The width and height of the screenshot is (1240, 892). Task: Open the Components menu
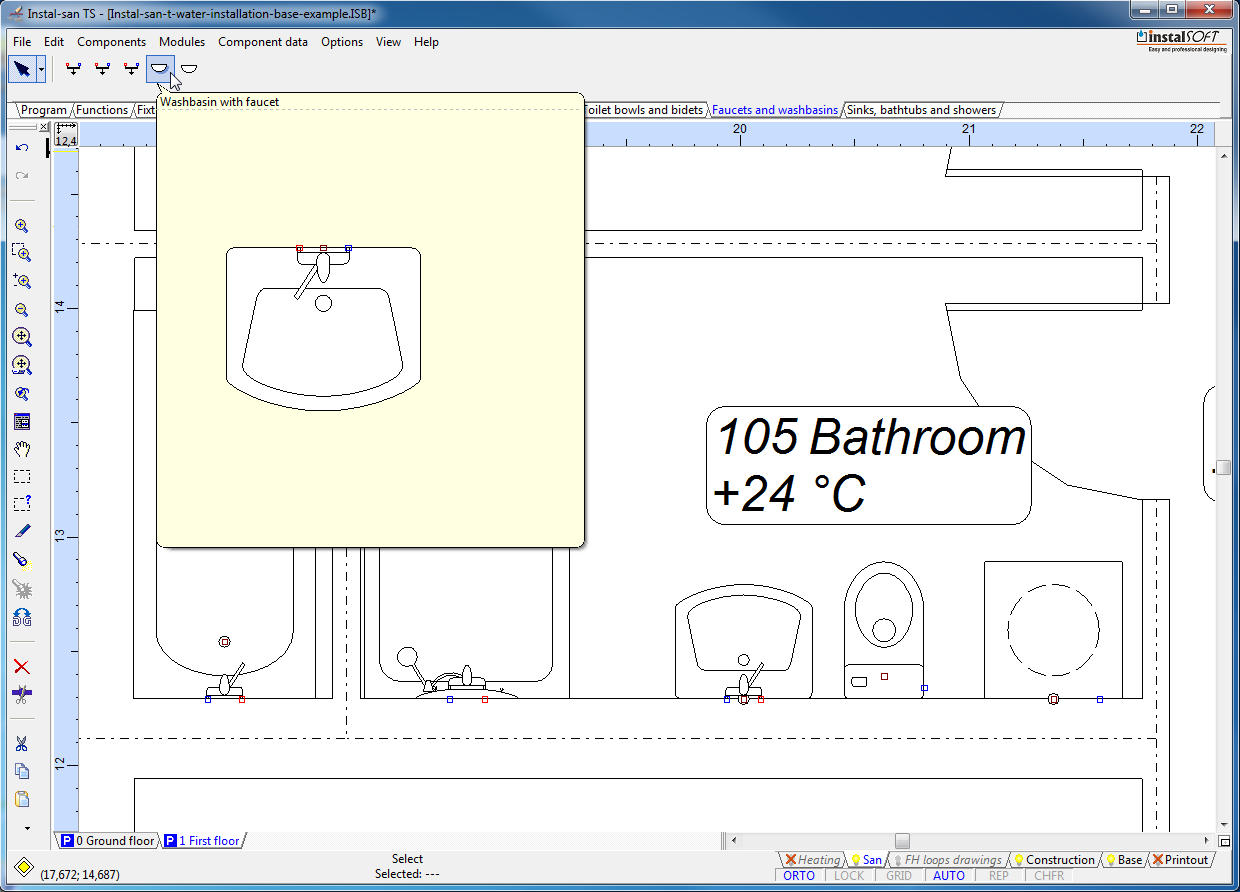pos(111,42)
